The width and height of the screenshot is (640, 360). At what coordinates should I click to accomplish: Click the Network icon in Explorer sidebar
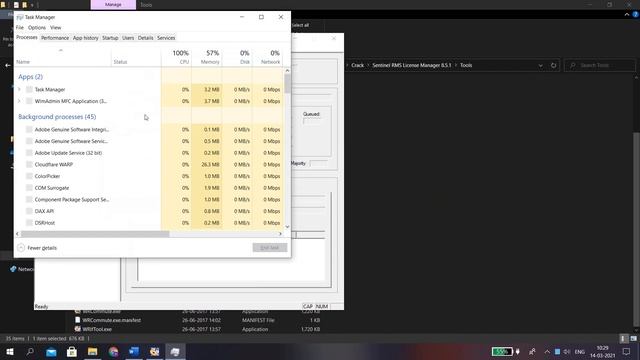coord(13,269)
